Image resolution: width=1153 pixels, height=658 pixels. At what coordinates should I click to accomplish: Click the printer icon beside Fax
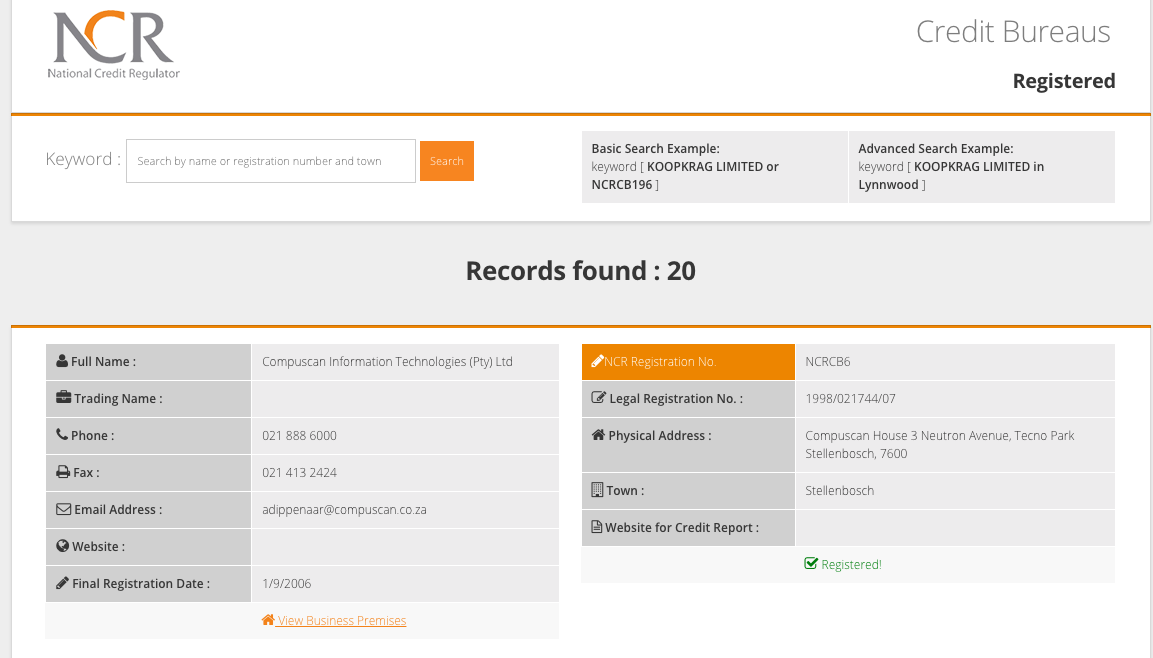coord(63,472)
